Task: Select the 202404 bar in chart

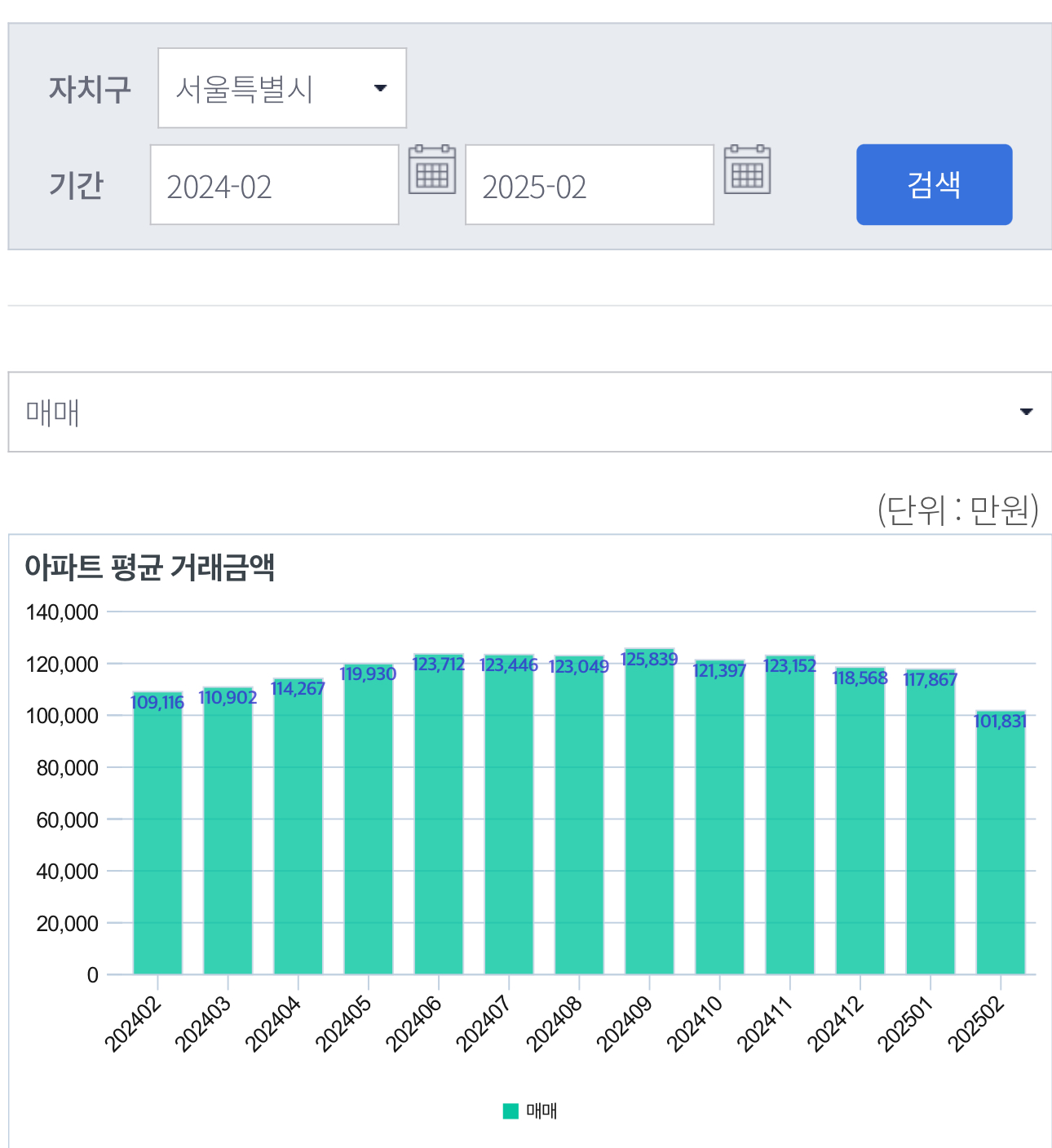Action: pyautogui.click(x=298, y=826)
